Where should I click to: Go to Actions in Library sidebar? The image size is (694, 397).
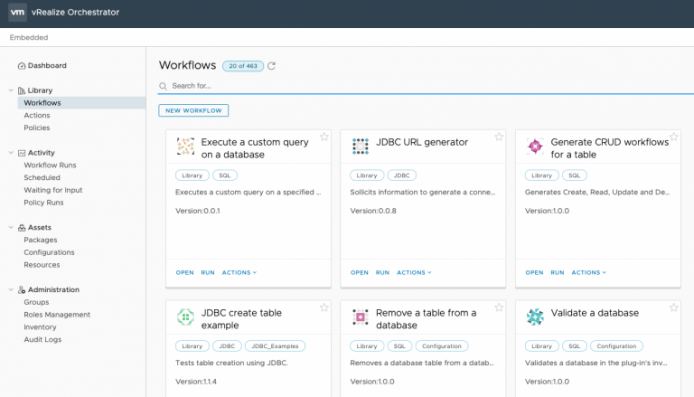[37, 115]
